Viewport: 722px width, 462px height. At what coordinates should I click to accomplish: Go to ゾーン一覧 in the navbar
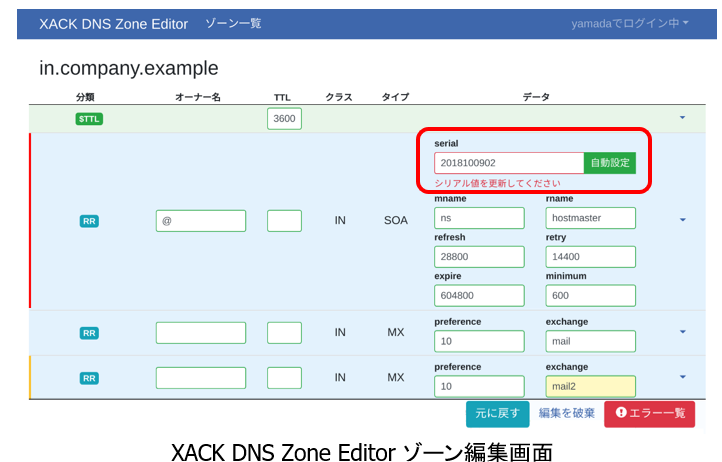(x=233, y=23)
